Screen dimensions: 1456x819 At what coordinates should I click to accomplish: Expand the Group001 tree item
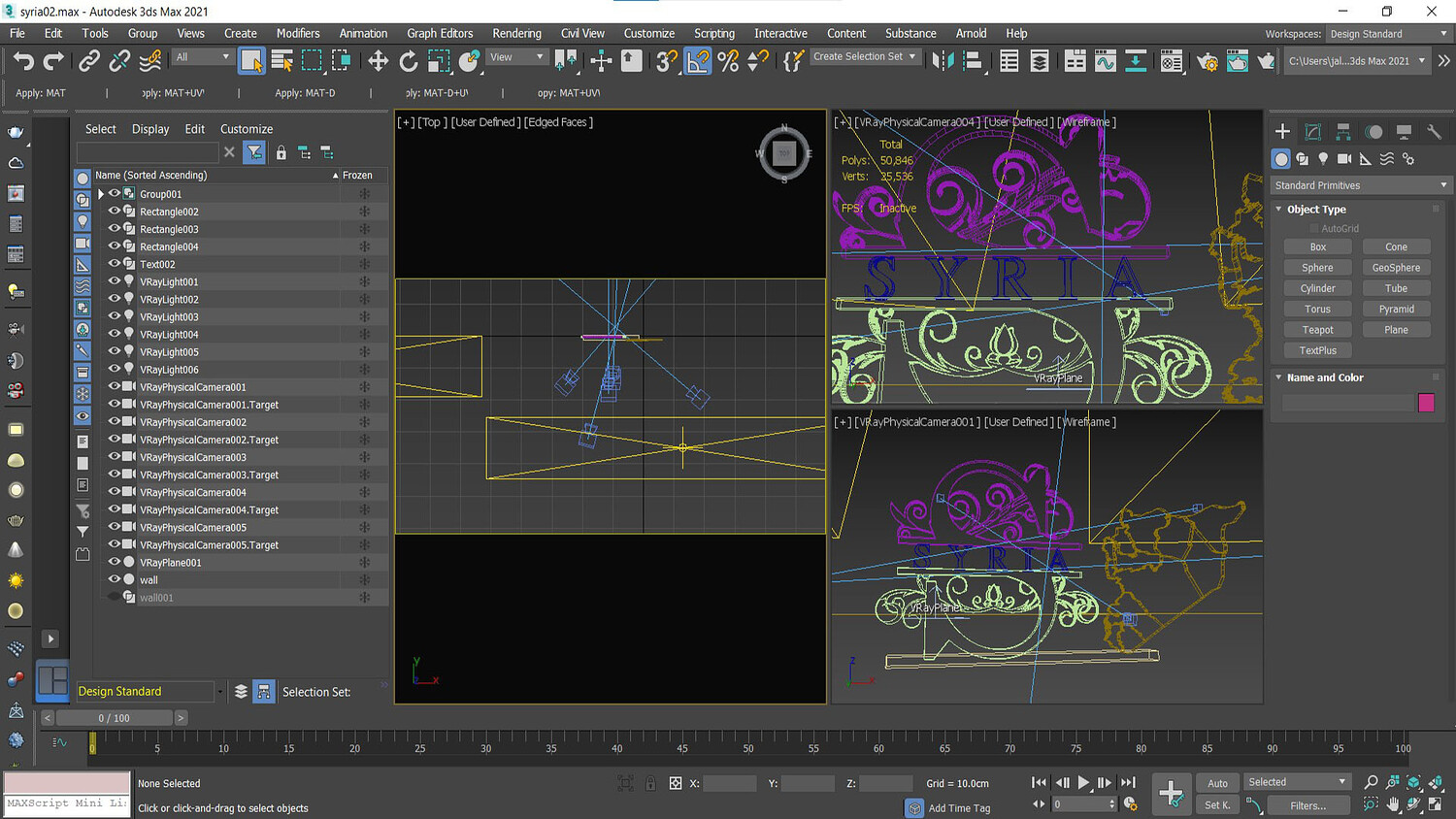[101, 194]
